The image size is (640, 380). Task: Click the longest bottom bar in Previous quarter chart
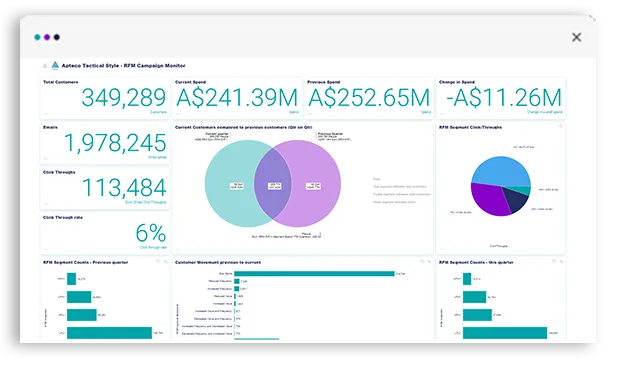point(109,333)
